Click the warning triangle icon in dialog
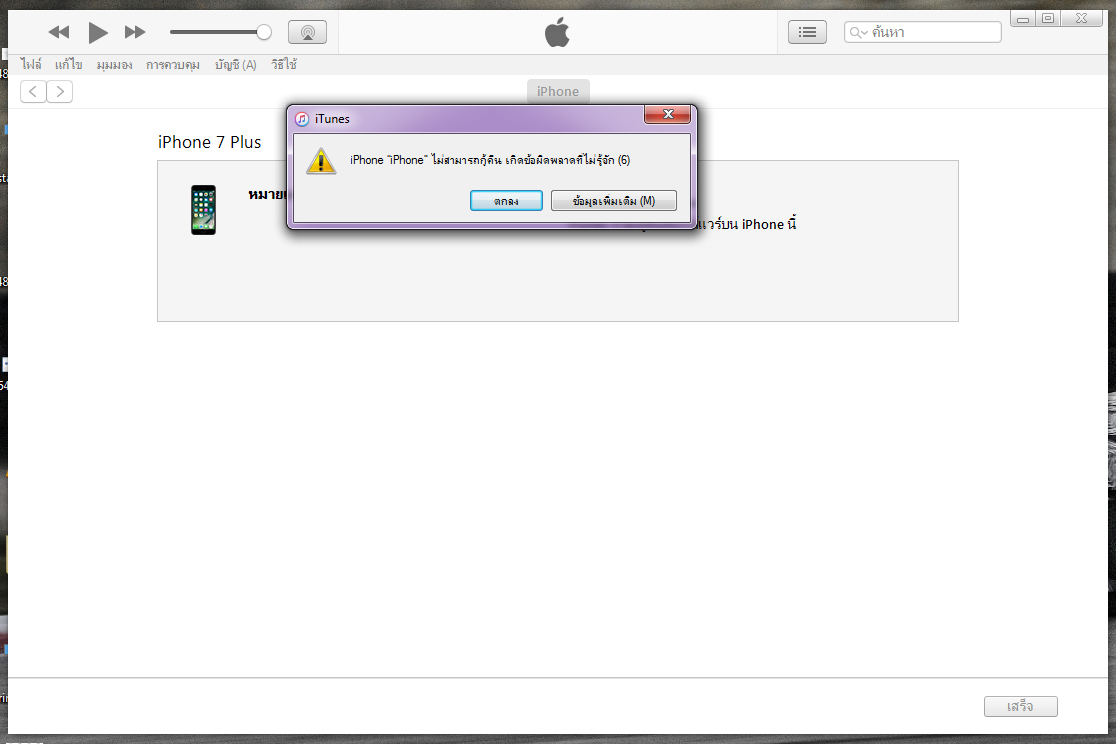 [321, 161]
